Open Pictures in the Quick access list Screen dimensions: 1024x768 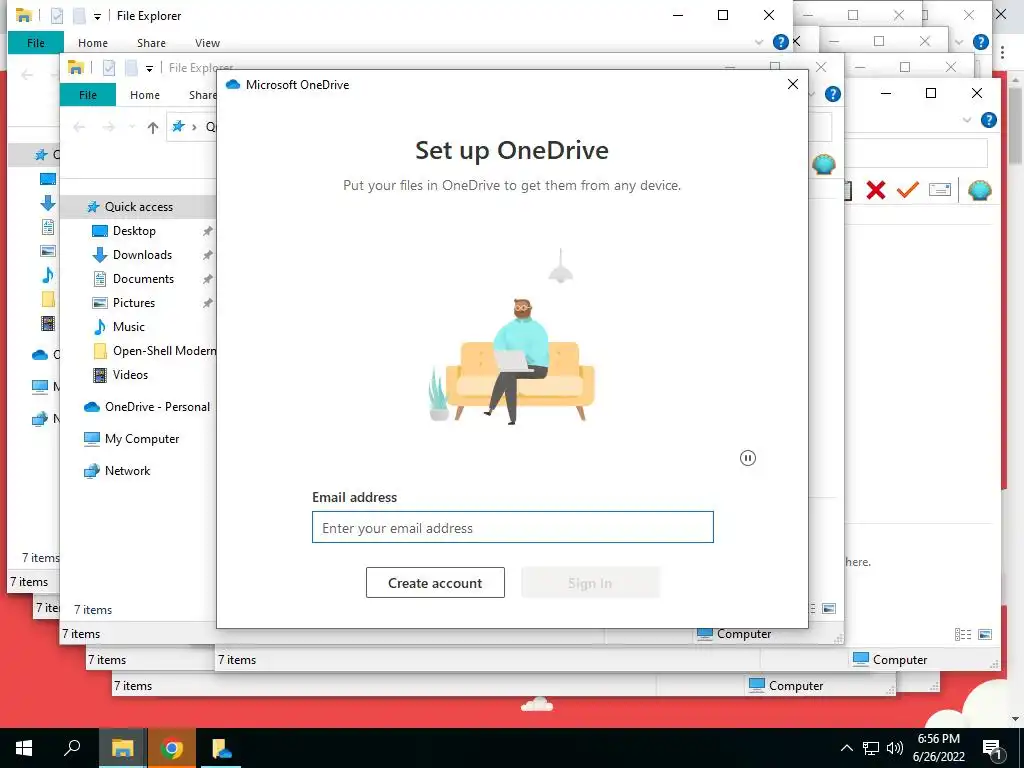click(x=133, y=303)
